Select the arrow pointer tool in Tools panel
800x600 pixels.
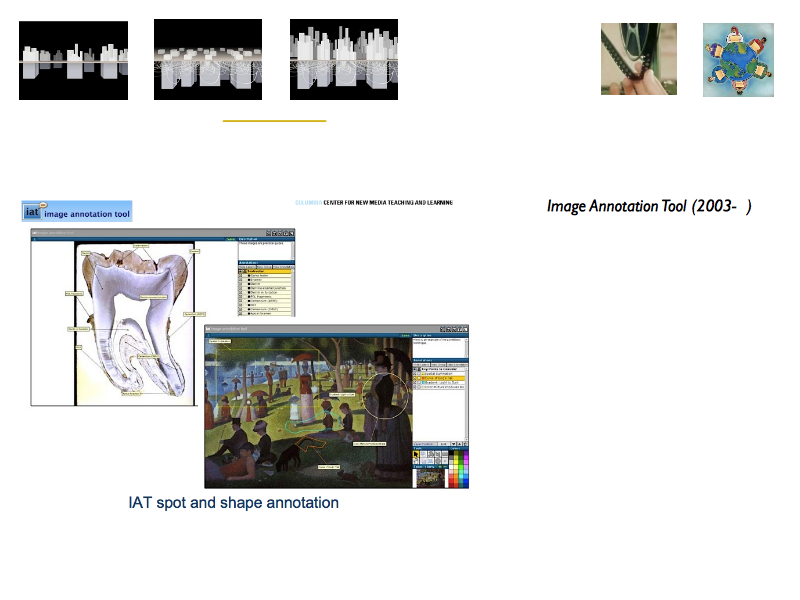[416, 454]
